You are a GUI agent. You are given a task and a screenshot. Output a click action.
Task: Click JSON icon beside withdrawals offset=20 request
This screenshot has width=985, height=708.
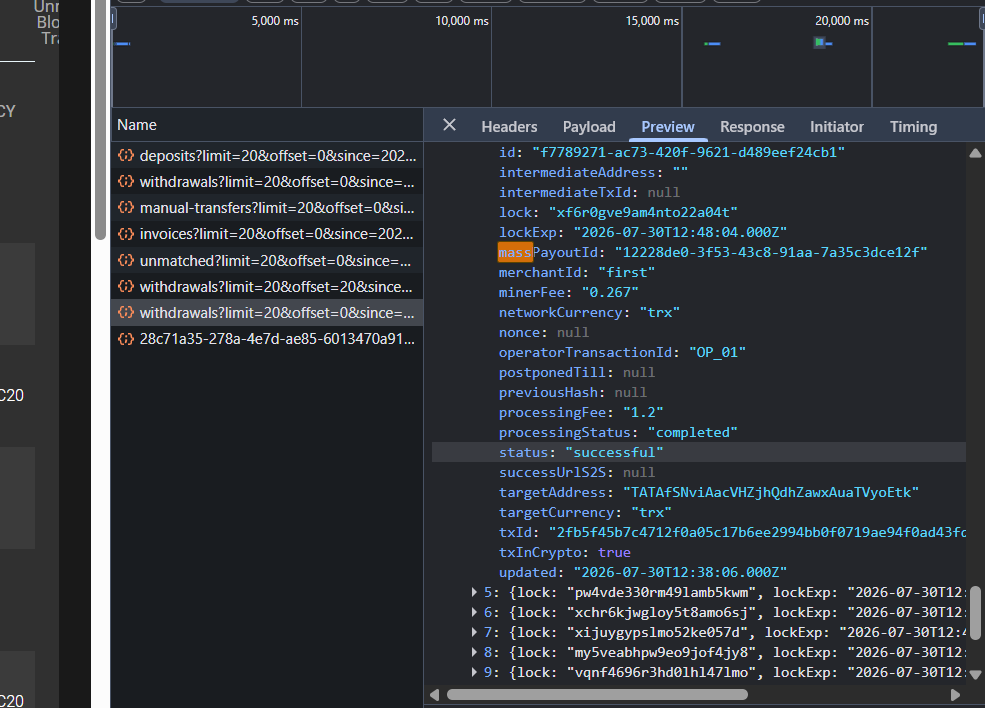[x=126, y=286]
